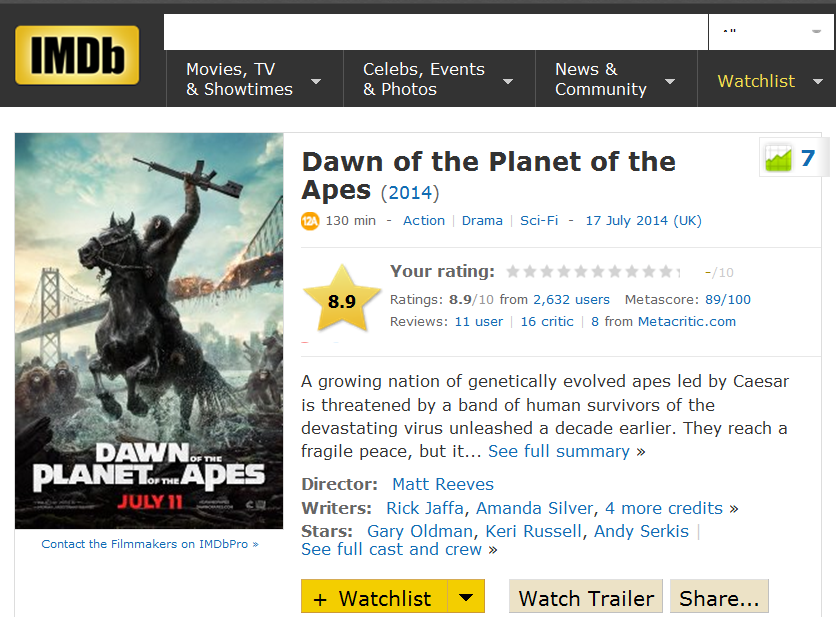Expand the search category dropdown
The image size is (836, 620).
pyautogui.click(x=771, y=32)
